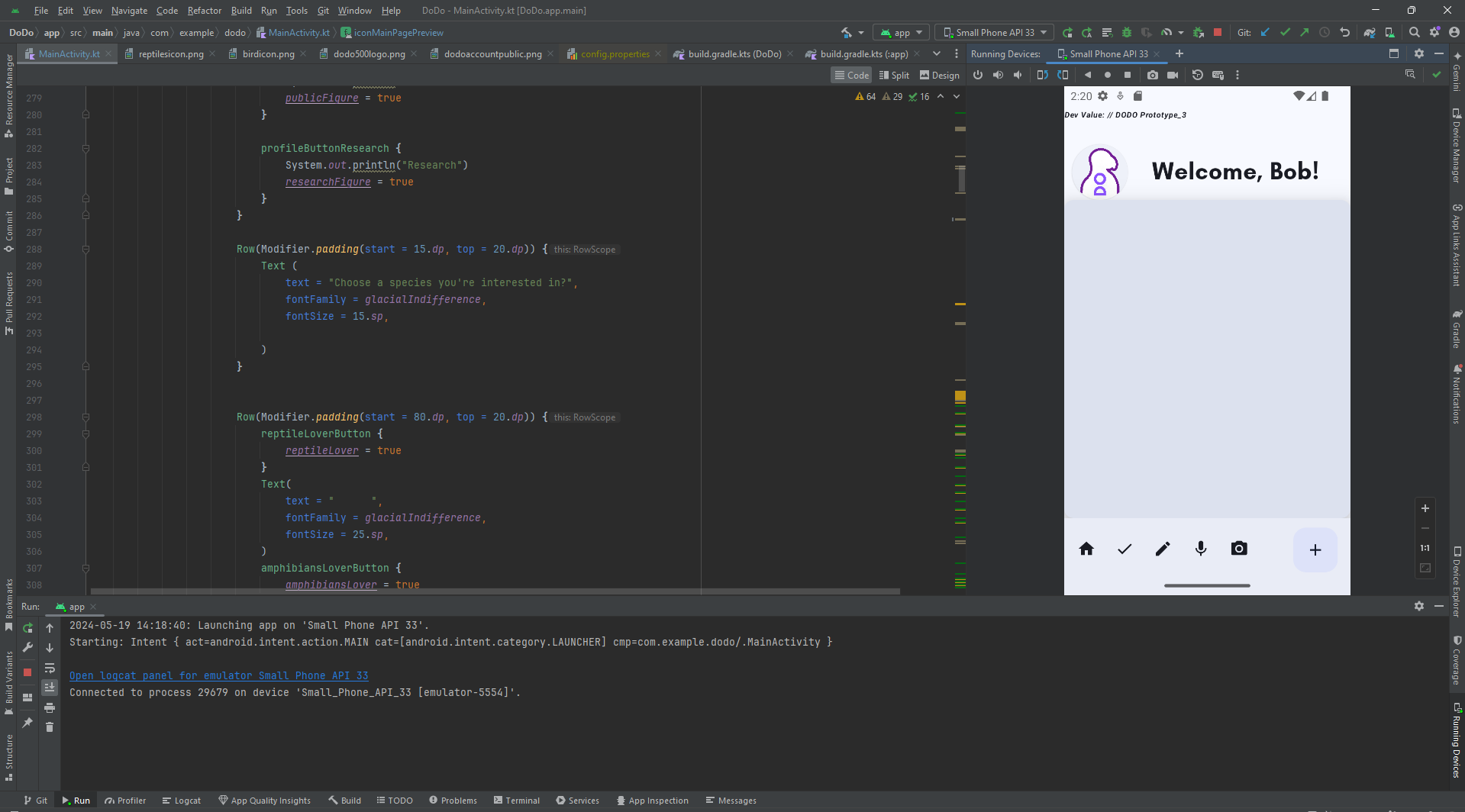Collapse the code fold at line 282

[86, 149]
